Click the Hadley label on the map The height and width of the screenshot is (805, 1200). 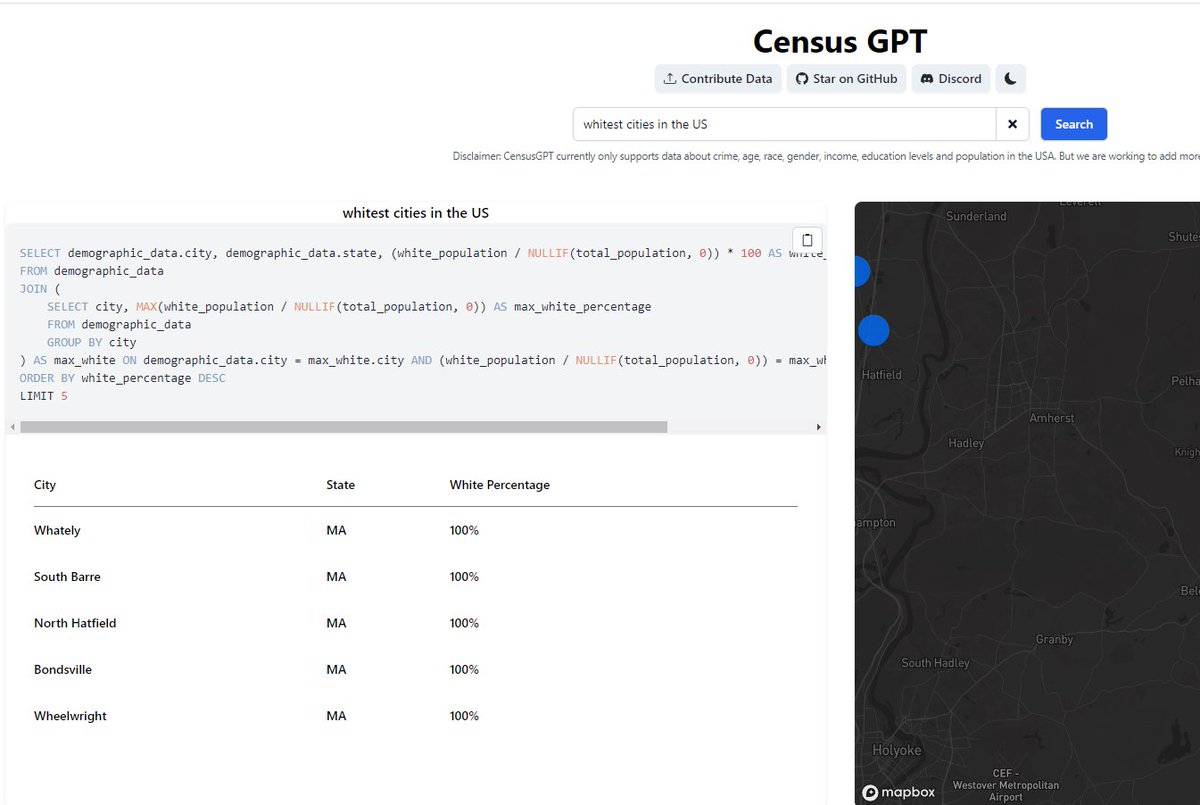pyautogui.click(x=966, y=443)
